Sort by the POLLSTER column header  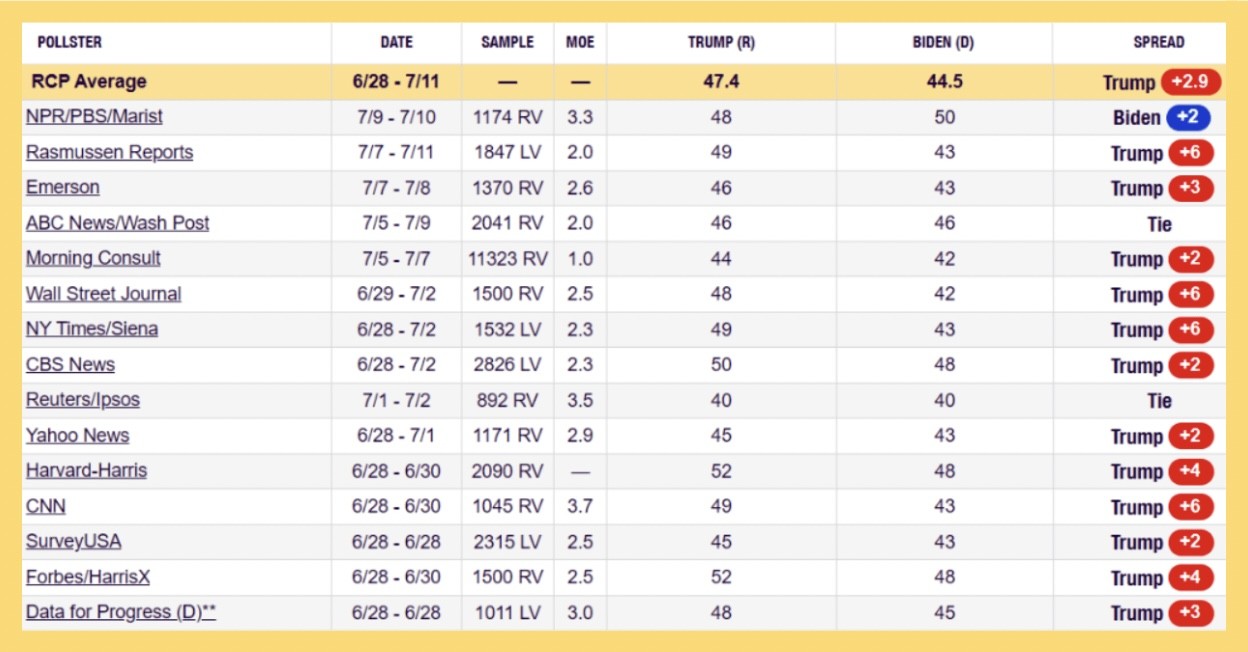click(x=69, y=42)
